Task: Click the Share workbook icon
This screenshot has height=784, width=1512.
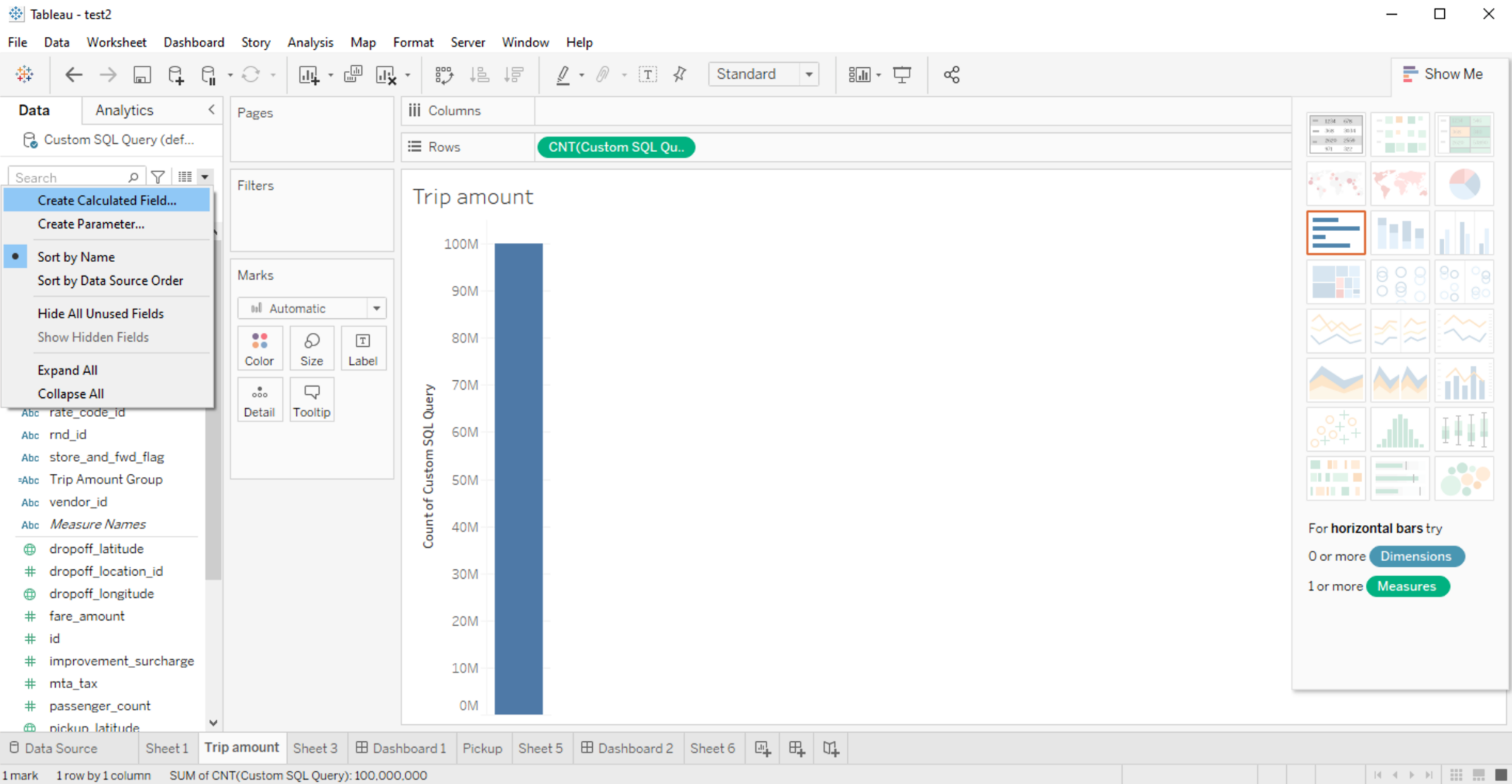Action: coord(952,75)
